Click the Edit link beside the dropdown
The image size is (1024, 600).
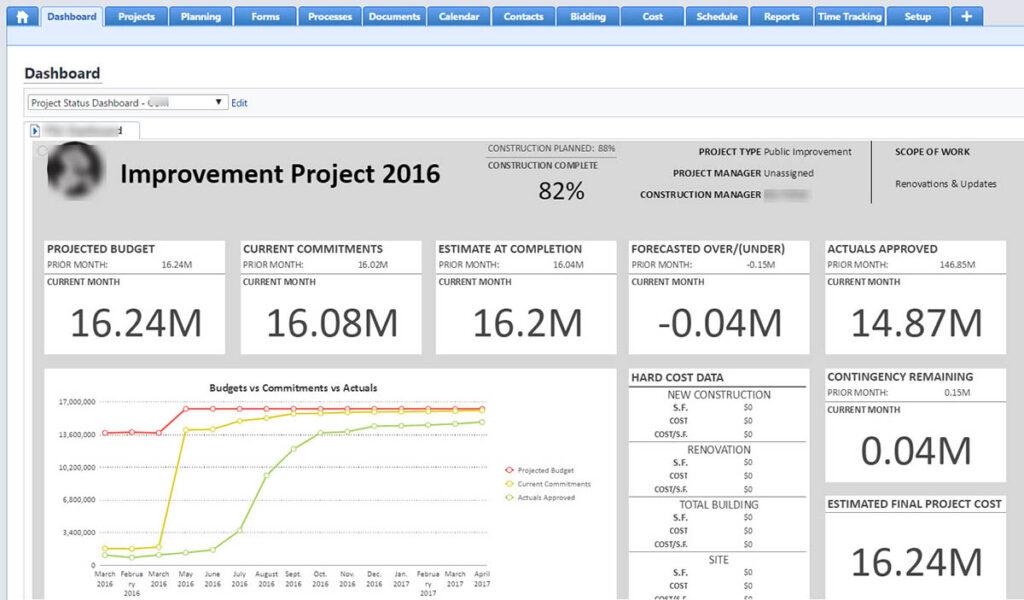pos(239,103)
